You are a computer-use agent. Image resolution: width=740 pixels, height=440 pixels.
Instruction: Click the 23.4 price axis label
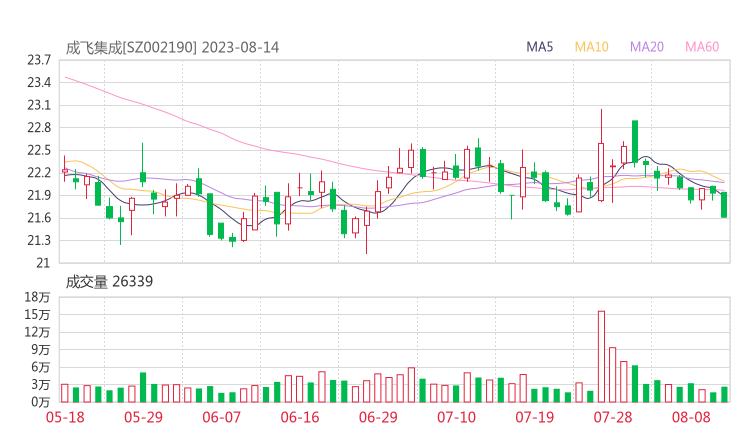coord(39,83)
